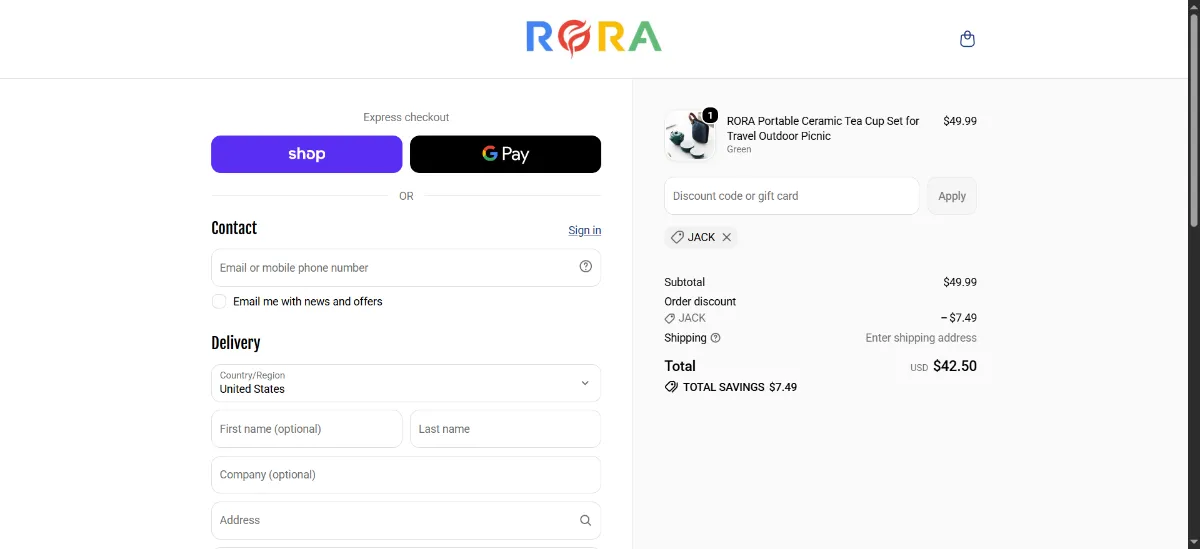
Task: Toggle Email me with news and offers
Action: 219,301
